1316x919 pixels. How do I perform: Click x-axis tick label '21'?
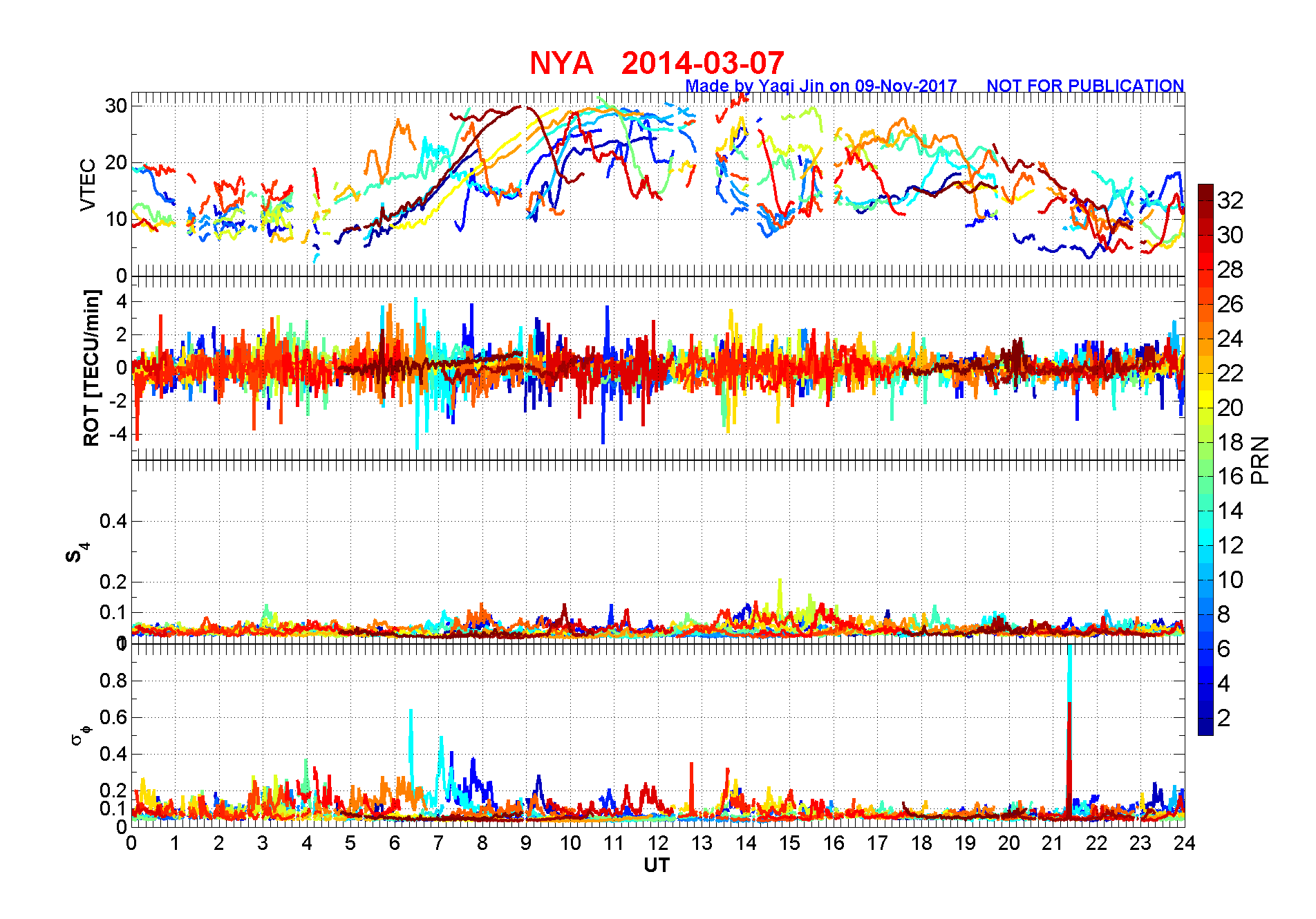pos(1053,843)
